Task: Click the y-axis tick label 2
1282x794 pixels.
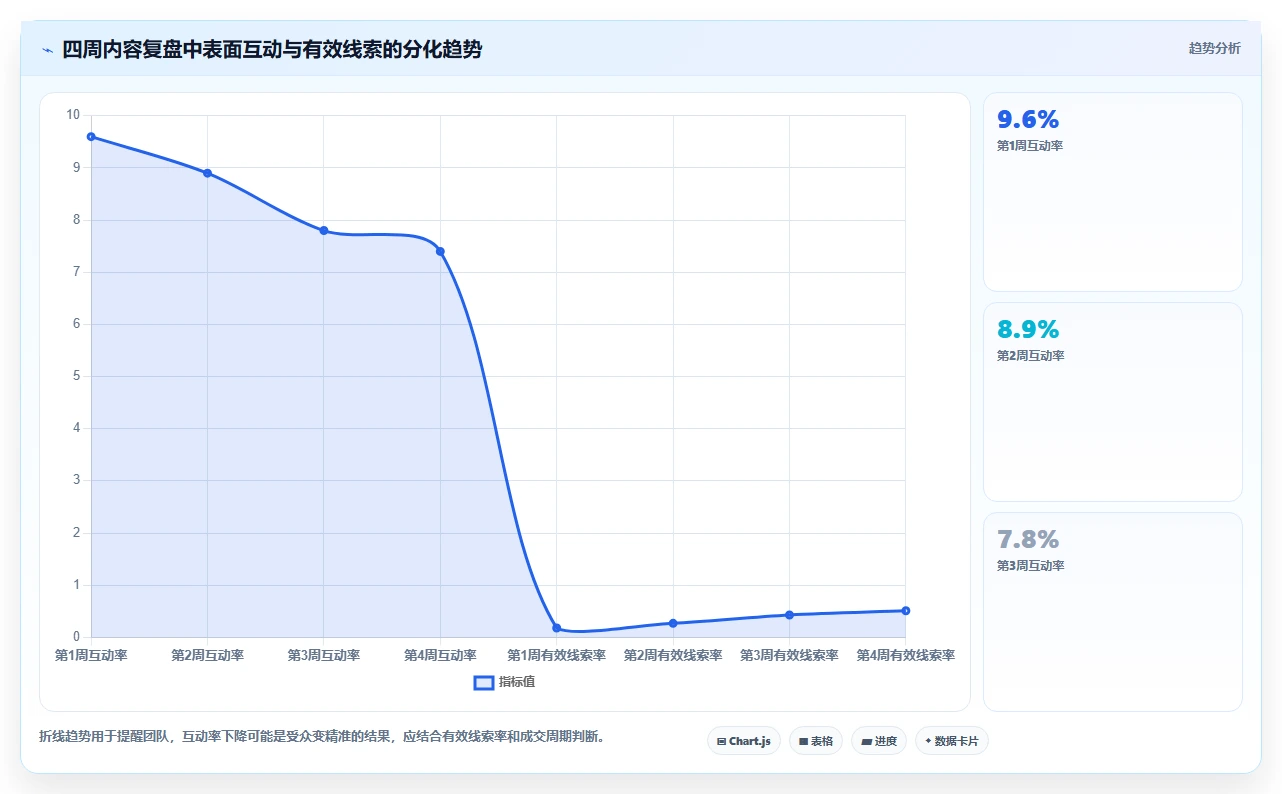Action: click(77, 533)
